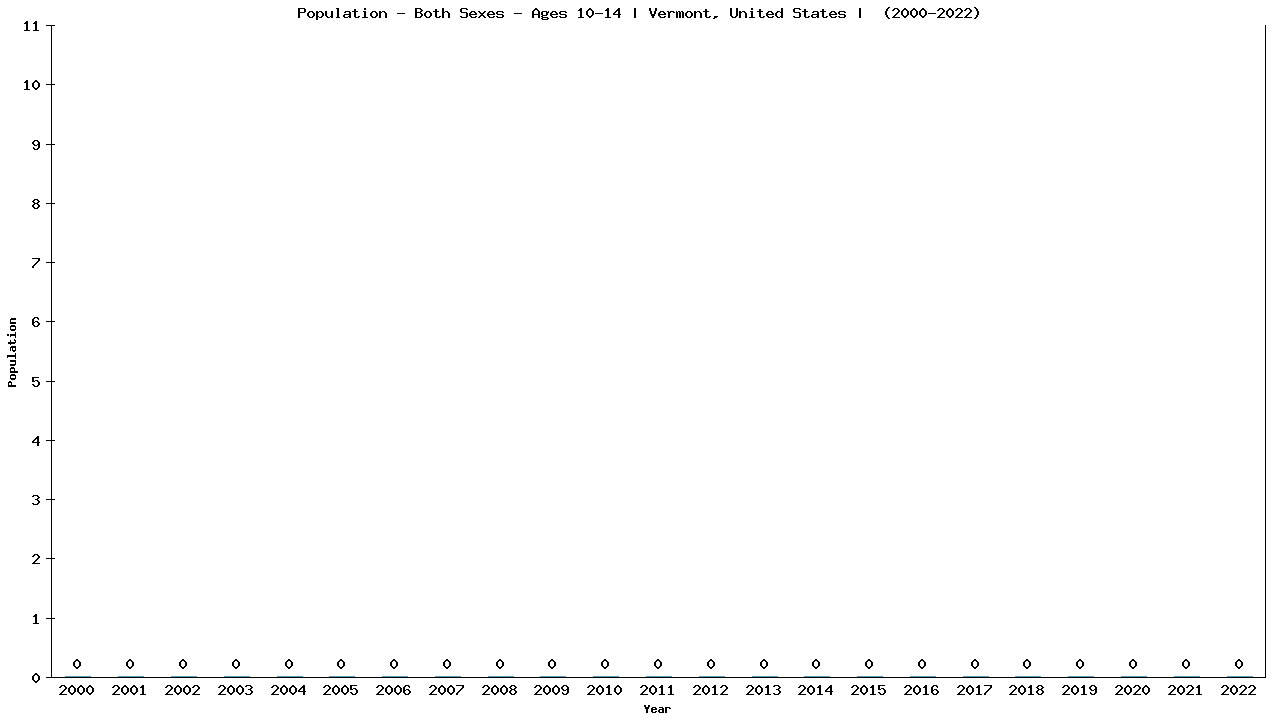Select the 2012 x-axis year label
The width and height of the screenshot is (1280, 720).
click(x=711, y=690)
